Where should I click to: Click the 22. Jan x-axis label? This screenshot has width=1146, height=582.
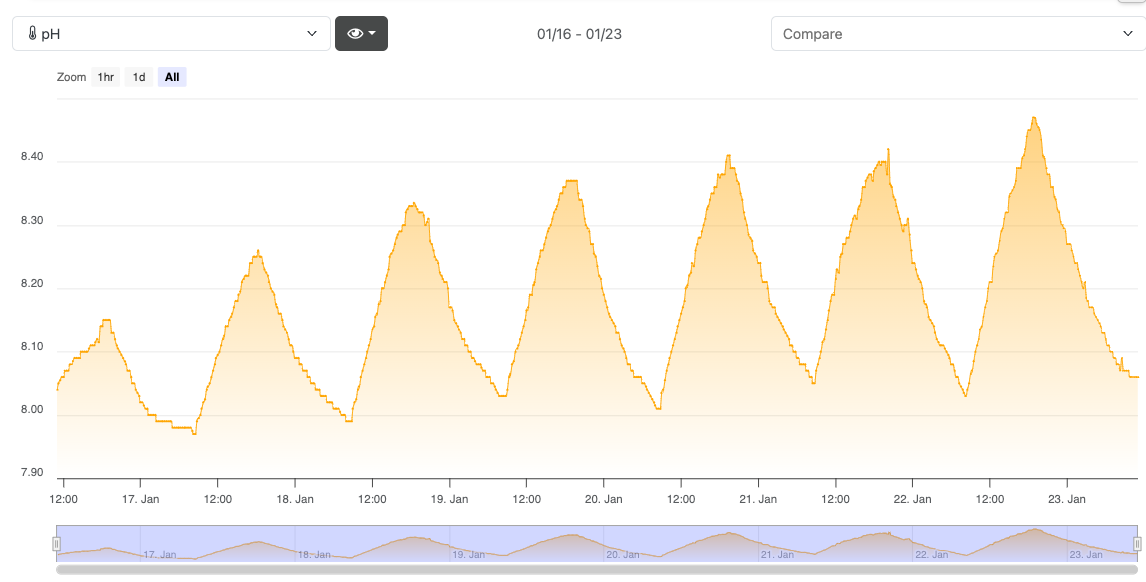point(913,499)
